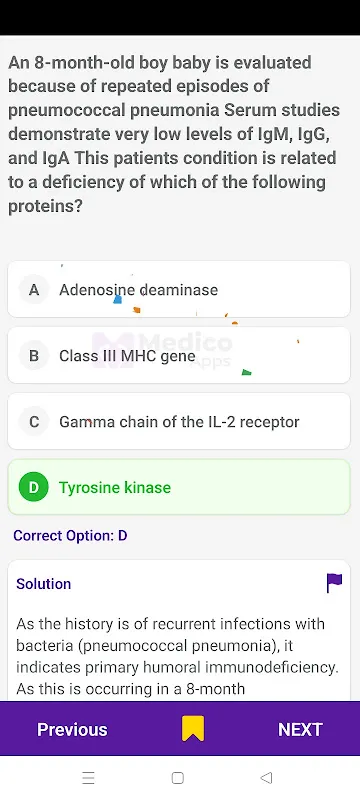Choose Tyrosine kinase answer
This screenshot has height=800, width=360.
point(179,487)
